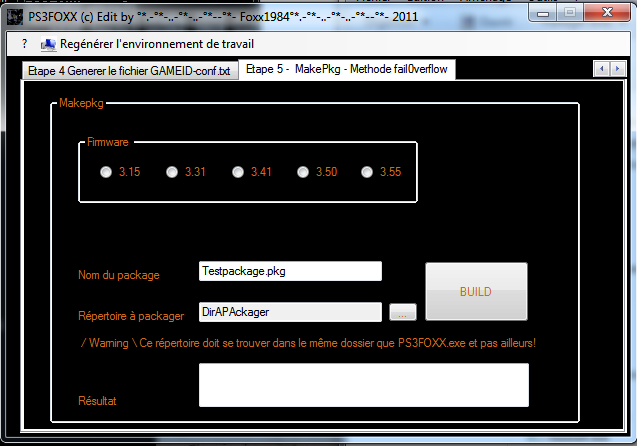Select the Etape 5 MakePkg tab
Viewport: 637px width, 446px height.
coord(347,69)
